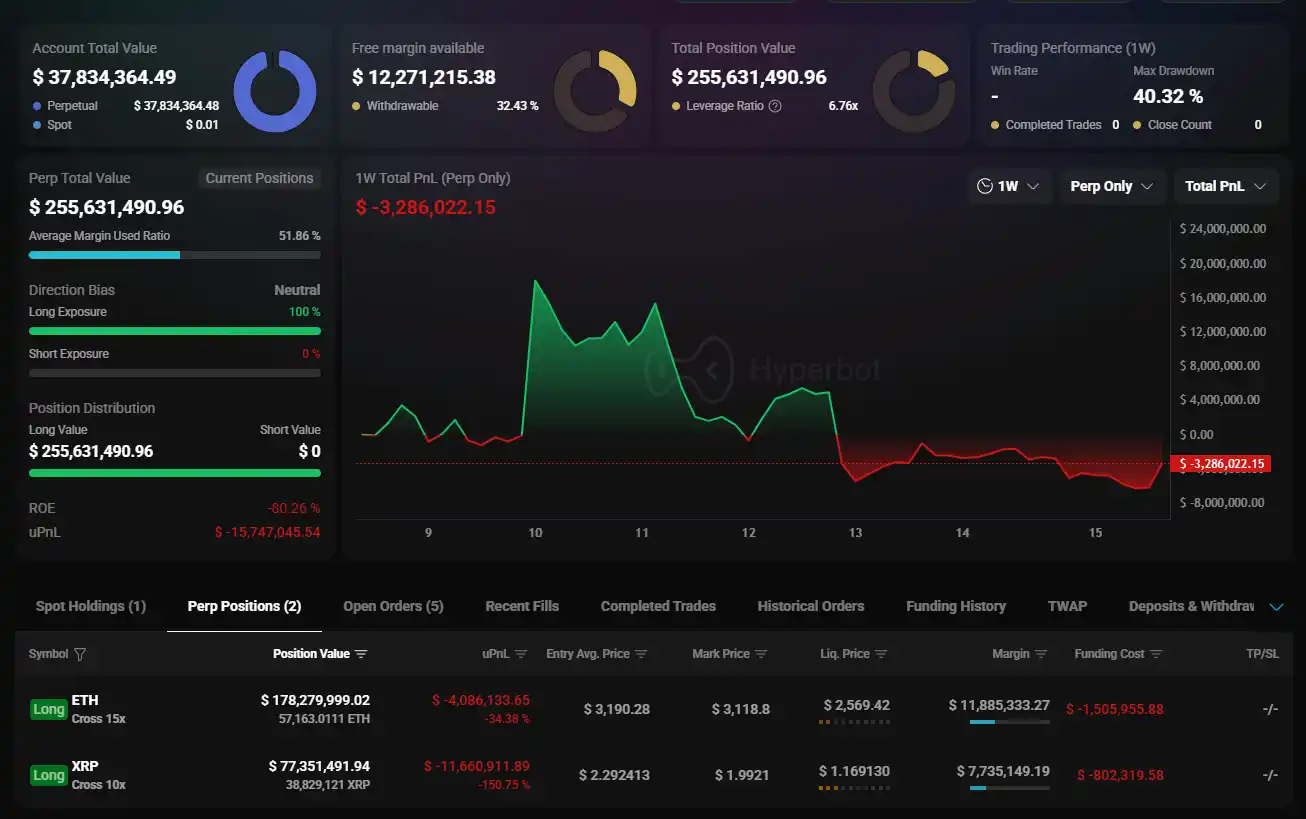Click ETH entry price $3,190.28
The width and height of the screenshot is (1306, 819).
coord(617,709)
